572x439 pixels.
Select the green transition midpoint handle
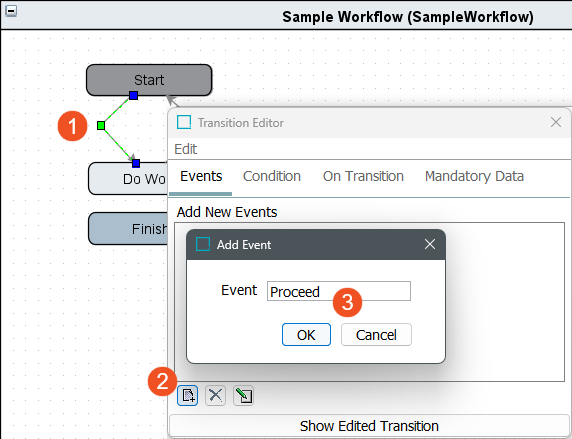pyautogui.click(x=101, y=126)
